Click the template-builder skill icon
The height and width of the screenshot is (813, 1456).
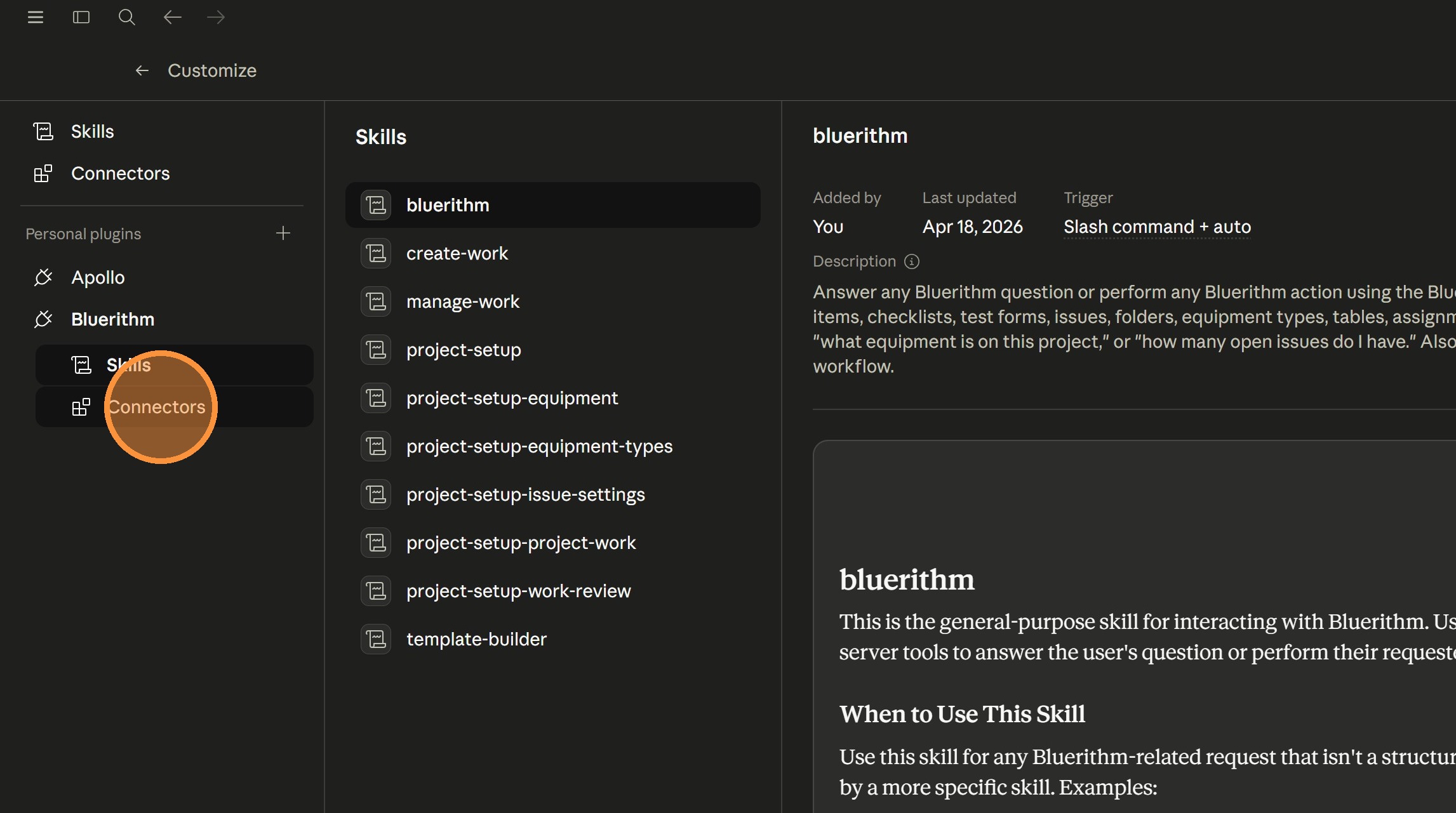pos(376,639)
